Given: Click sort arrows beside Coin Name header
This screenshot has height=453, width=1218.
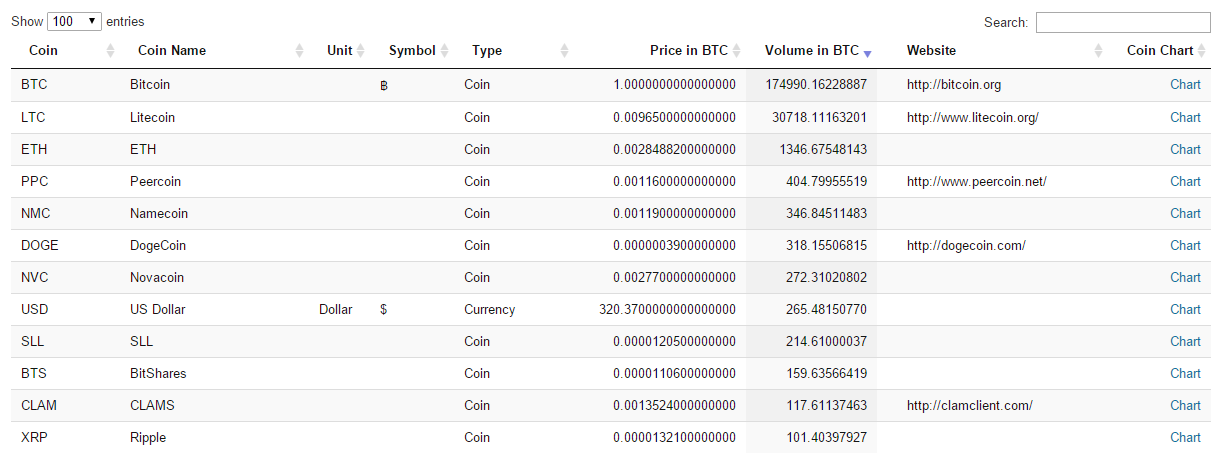Looking at the screenshot, I should [x=299, y=50].
